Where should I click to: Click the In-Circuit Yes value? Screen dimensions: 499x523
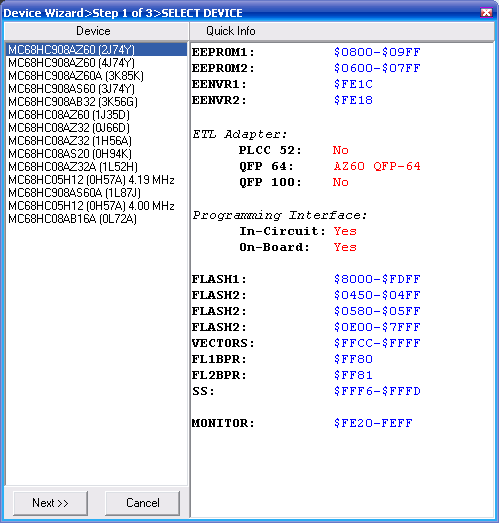click(x=345, y=231)
